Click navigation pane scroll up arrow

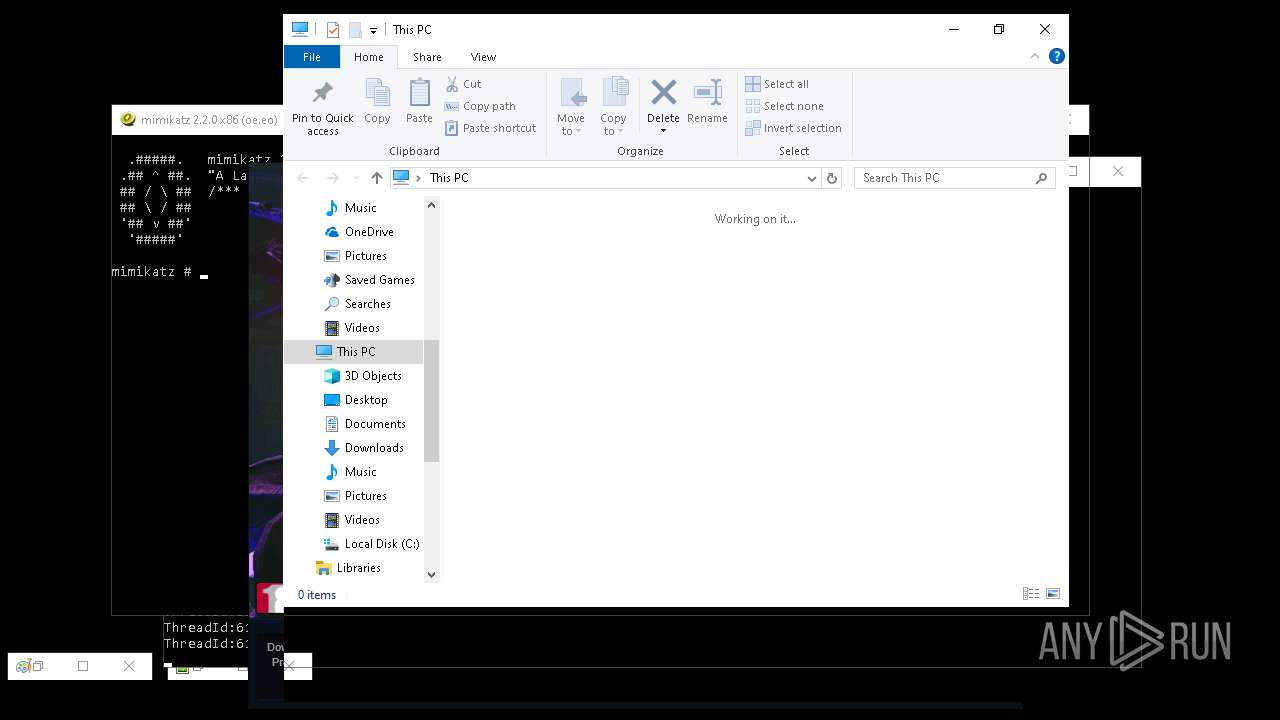click(431, 205)
